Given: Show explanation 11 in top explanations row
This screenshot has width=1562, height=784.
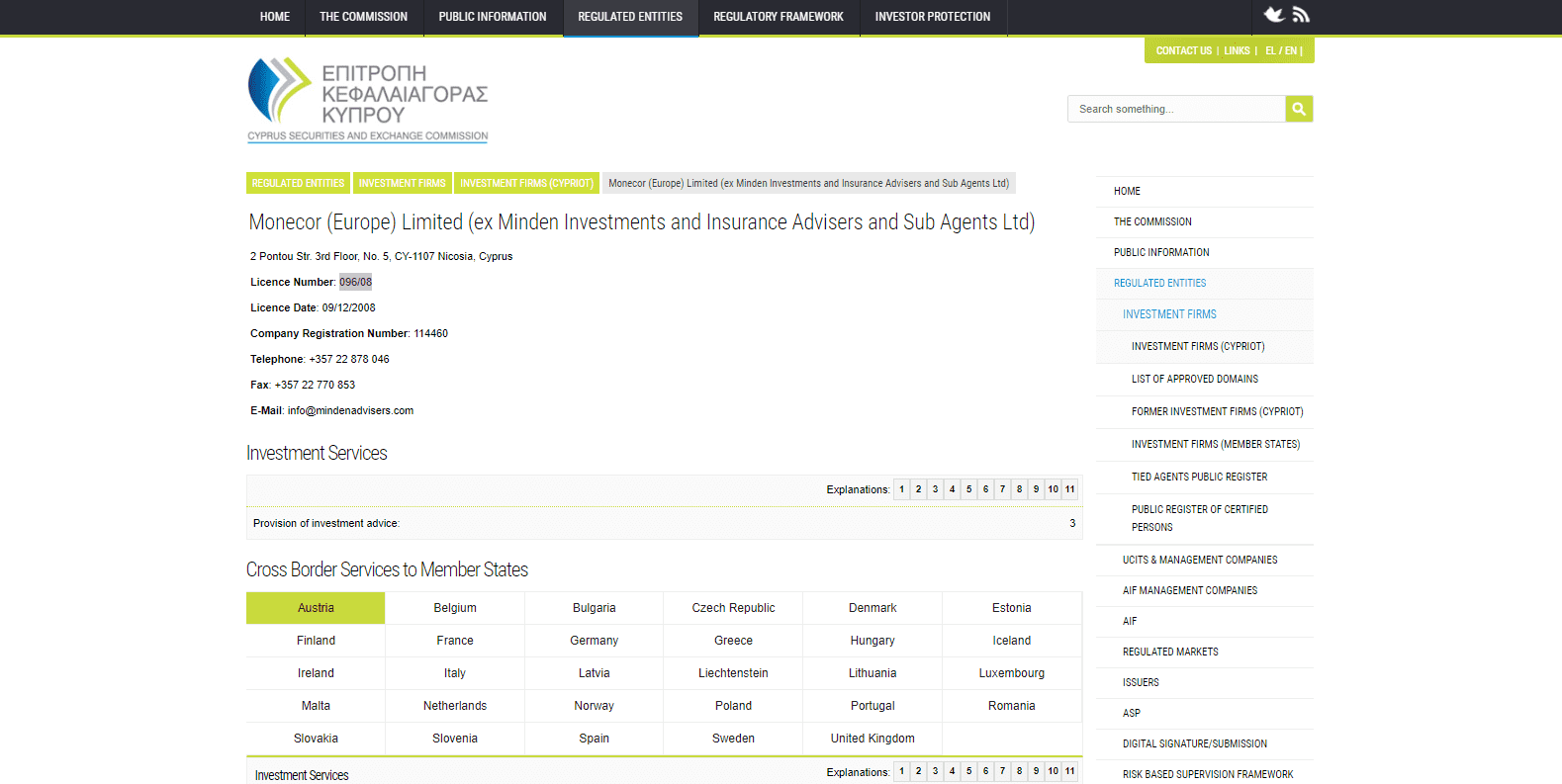Looking at the screenshot, I should pos(1069,489).
